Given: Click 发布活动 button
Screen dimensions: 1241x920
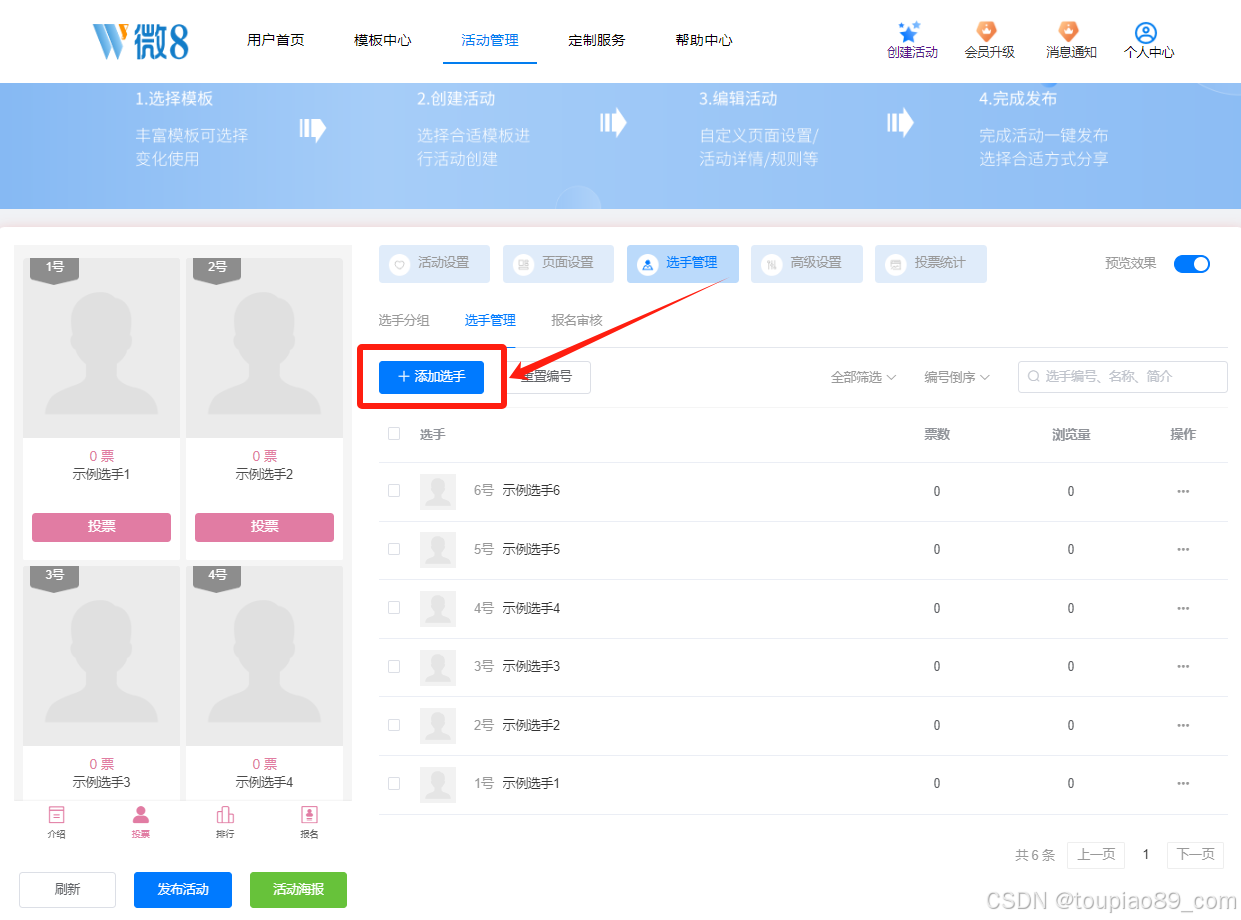Looking at the screenshot, I should [x=183, y=890].
